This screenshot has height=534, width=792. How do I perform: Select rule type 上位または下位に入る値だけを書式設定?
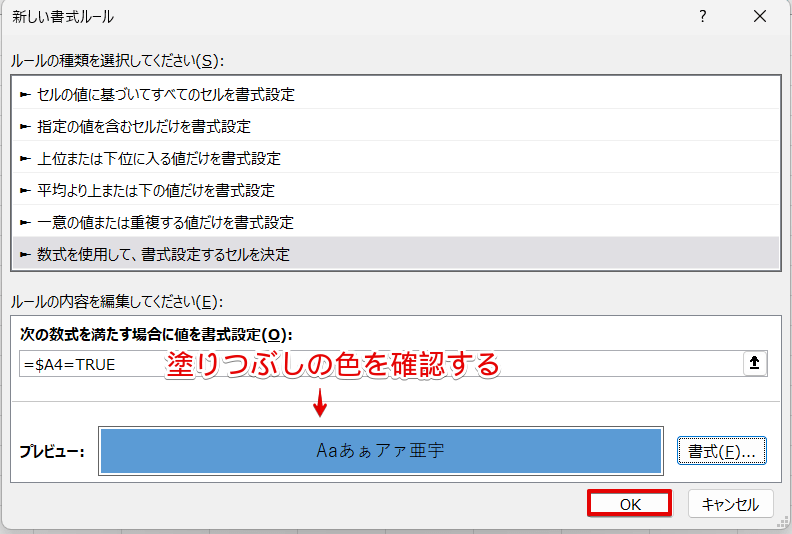(x=395, y=159)
